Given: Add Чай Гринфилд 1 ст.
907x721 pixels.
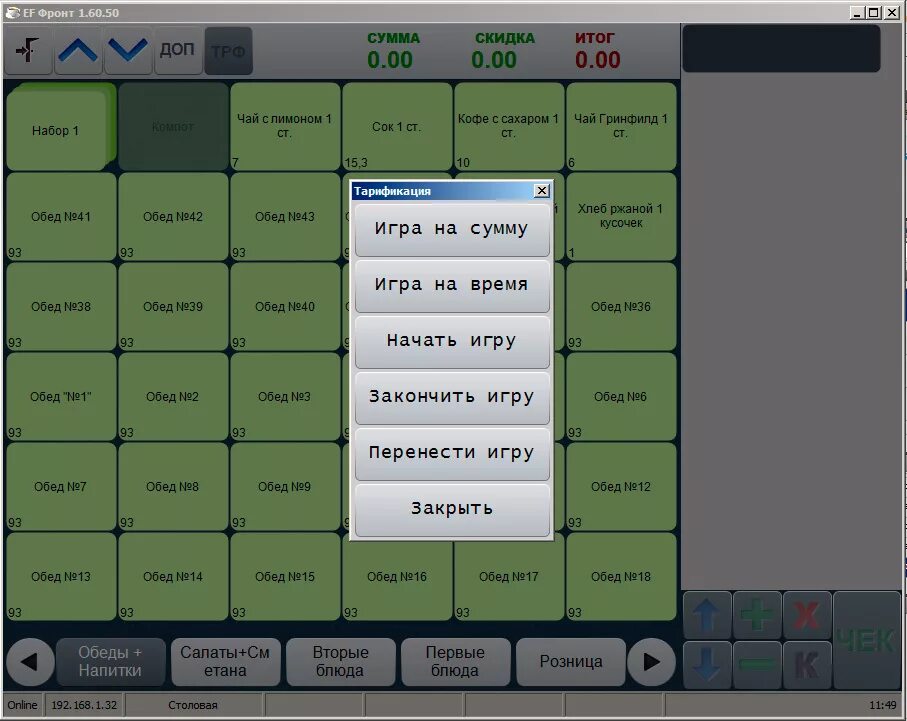Looking at the screenshot, I should (621, 127).
